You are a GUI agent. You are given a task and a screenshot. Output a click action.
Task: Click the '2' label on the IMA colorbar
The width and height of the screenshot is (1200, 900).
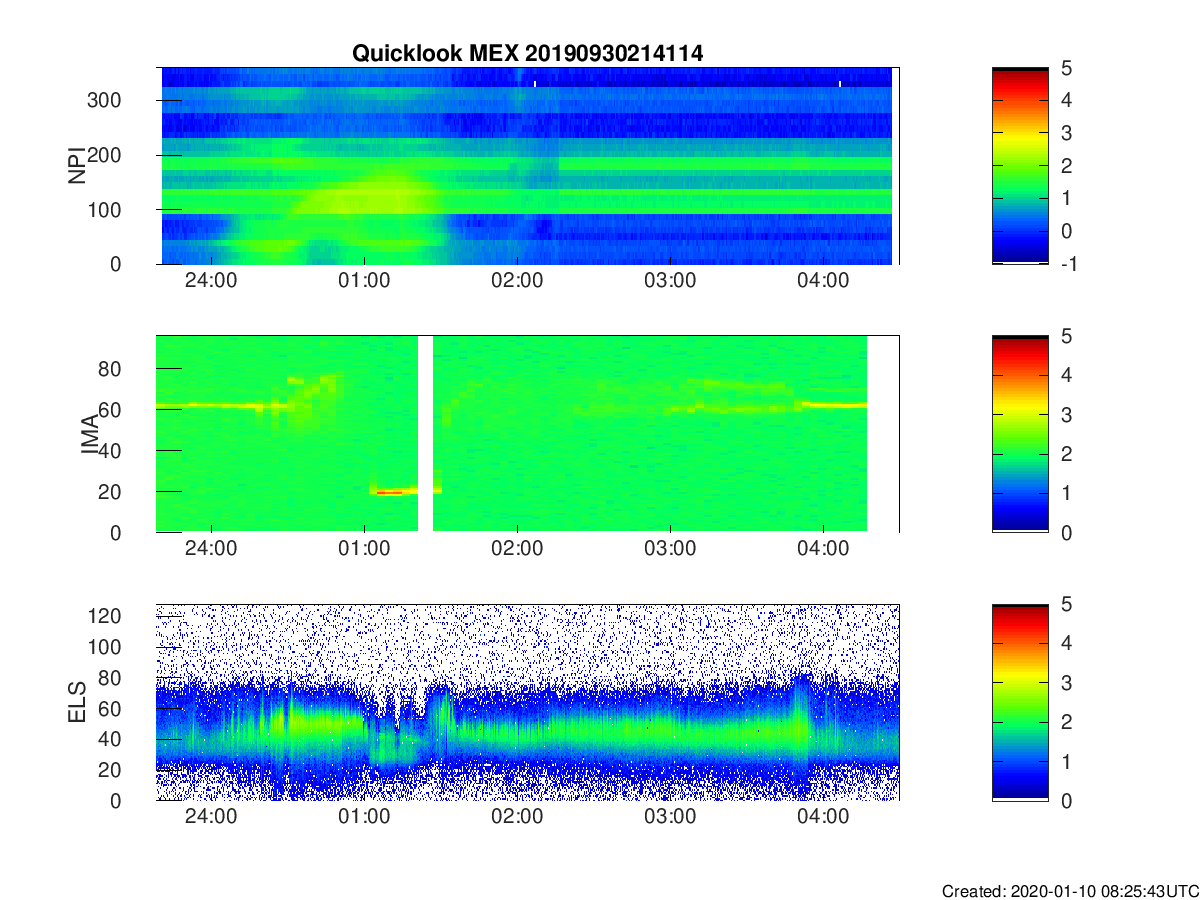(1067, 454)
